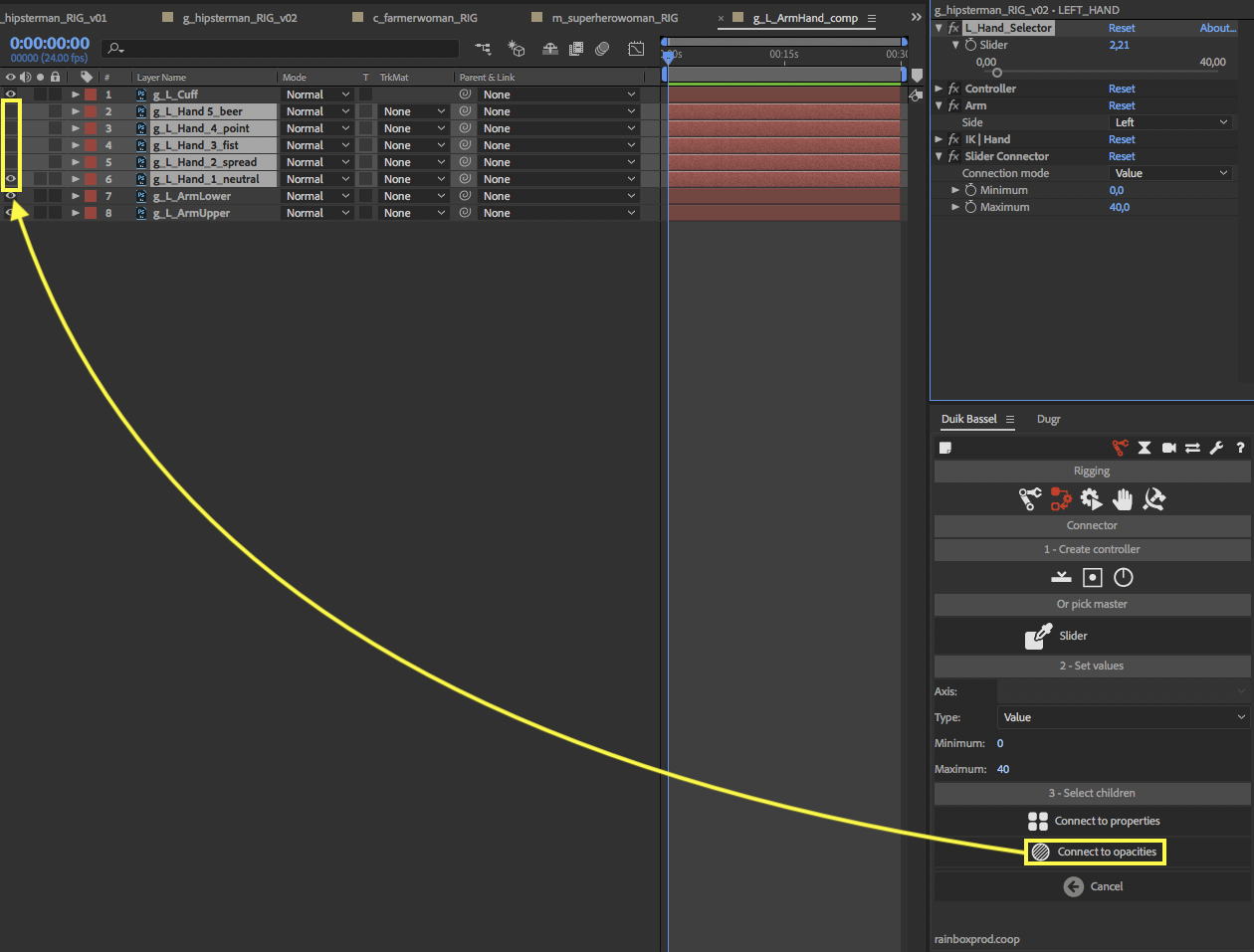Show the g_L_Hand_2_spread layer

(x=11, y=162)
